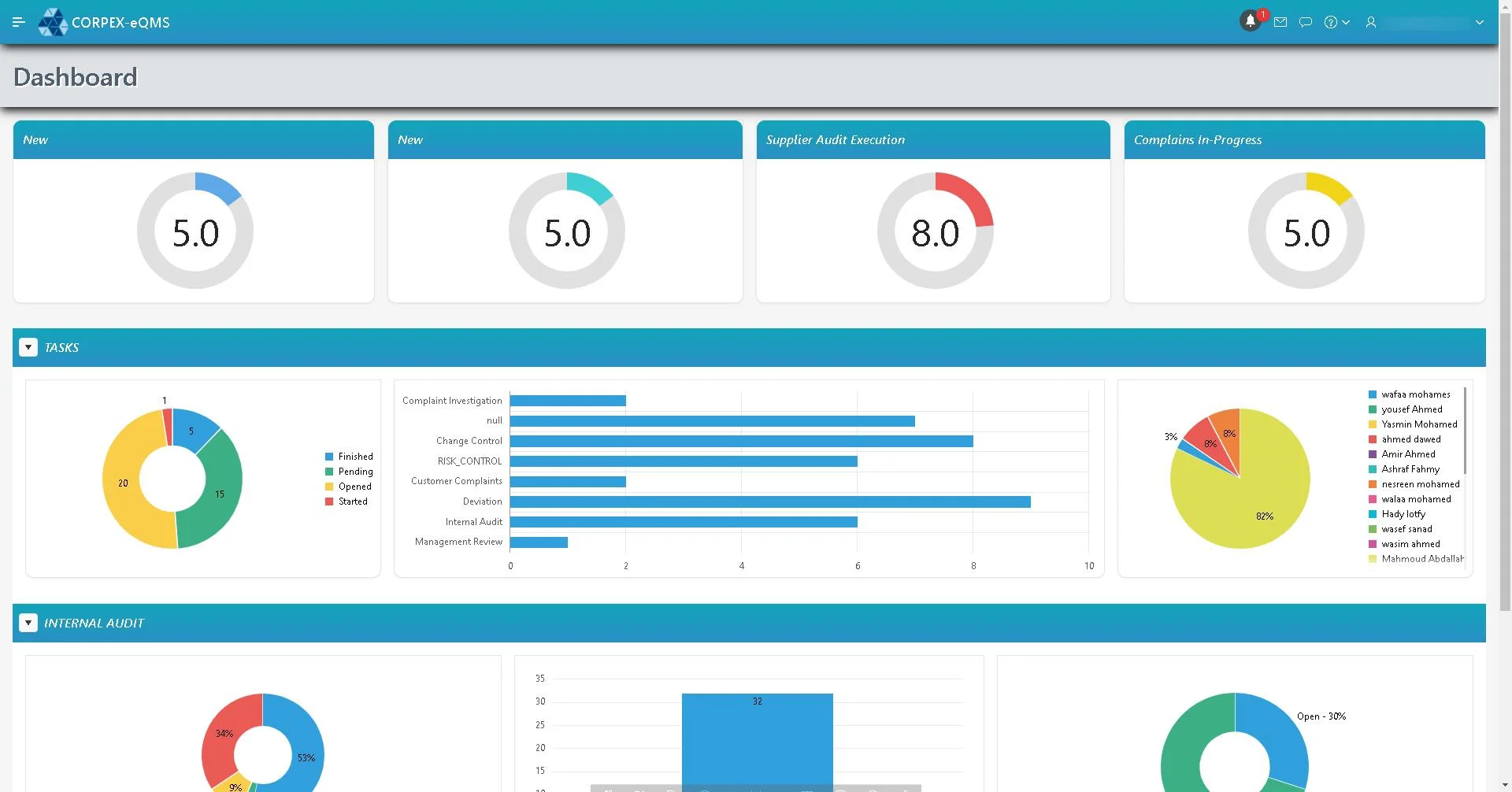Open notifications via the bell icon
Screen dimensions: 1512x792
pyautogui.click(x=1251, y=21)
